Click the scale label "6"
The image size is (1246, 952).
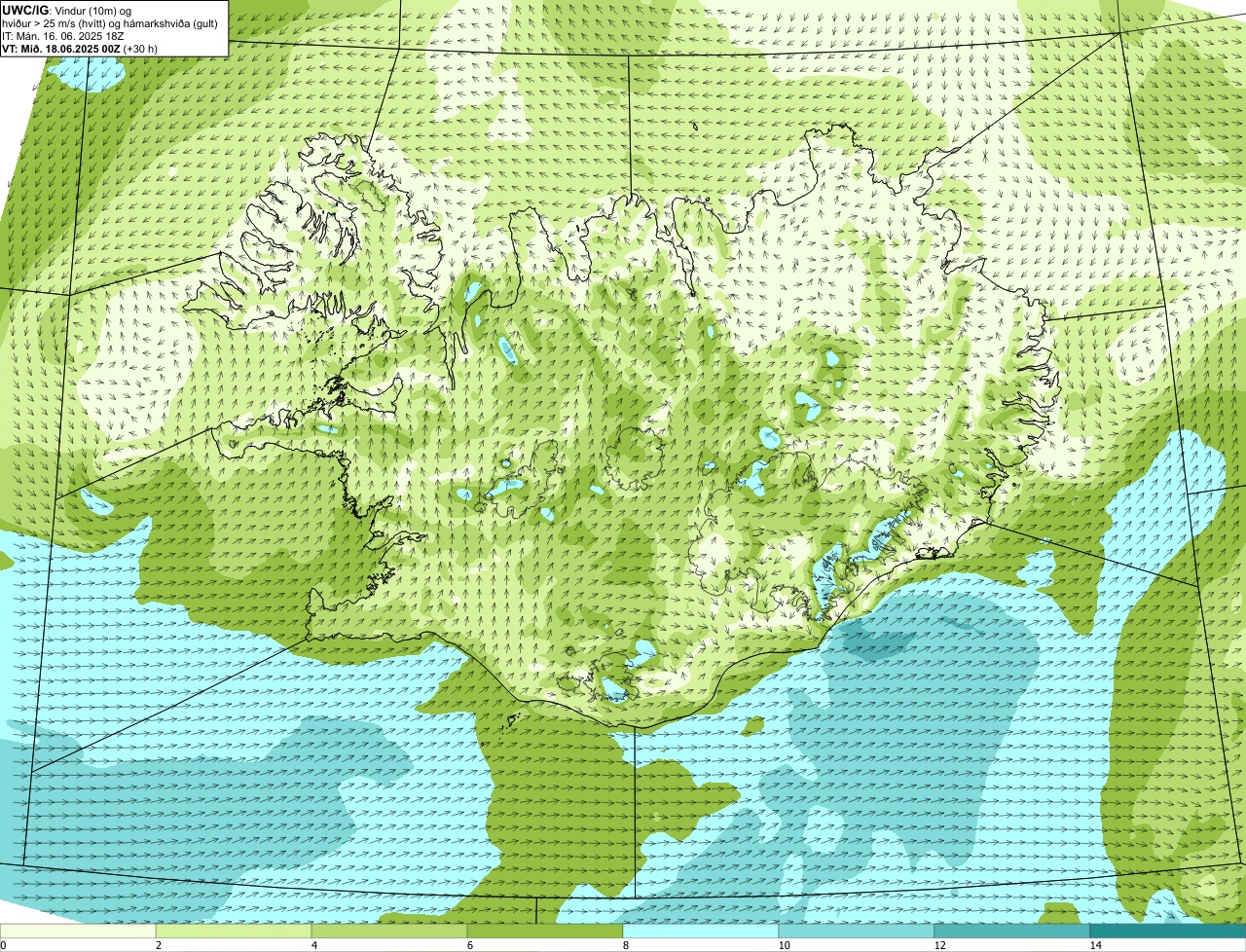(469, 945)
